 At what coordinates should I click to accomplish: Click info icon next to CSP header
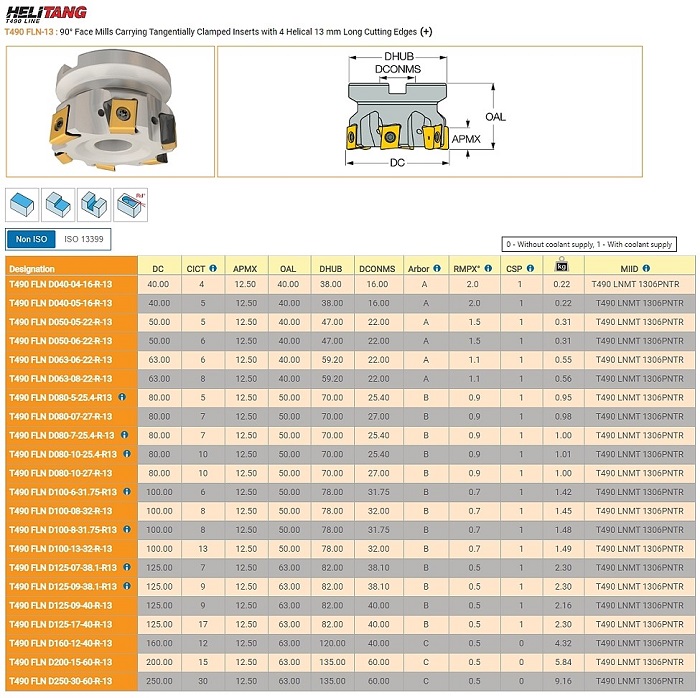coord(530,268)
